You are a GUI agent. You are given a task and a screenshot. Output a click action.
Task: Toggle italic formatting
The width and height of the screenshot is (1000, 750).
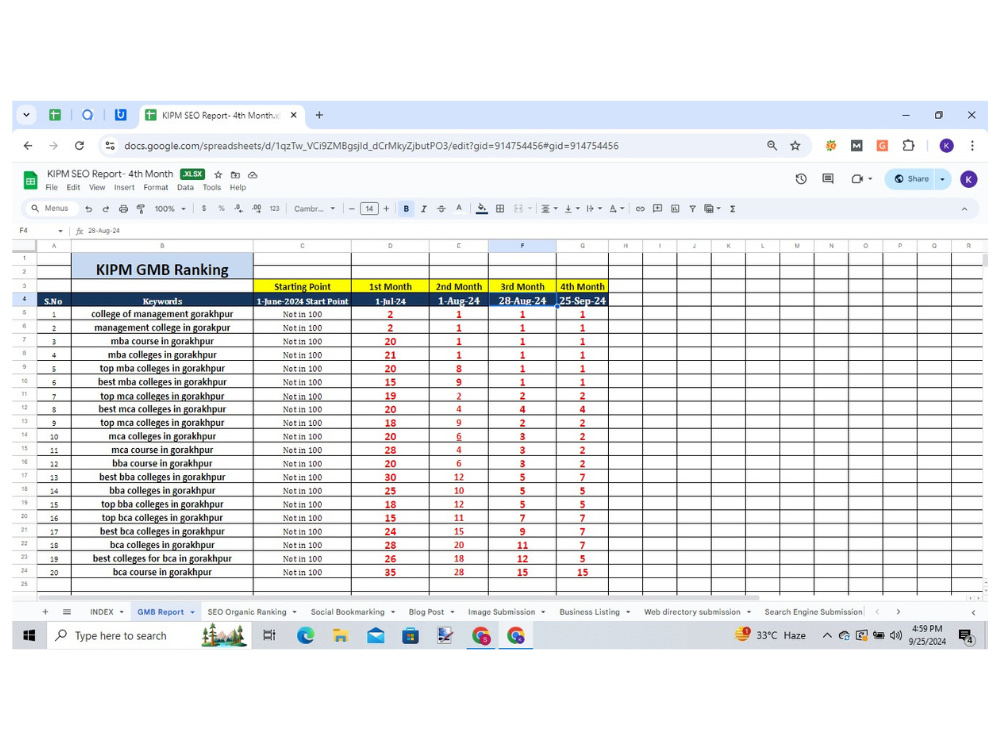[x=423, y=209]
